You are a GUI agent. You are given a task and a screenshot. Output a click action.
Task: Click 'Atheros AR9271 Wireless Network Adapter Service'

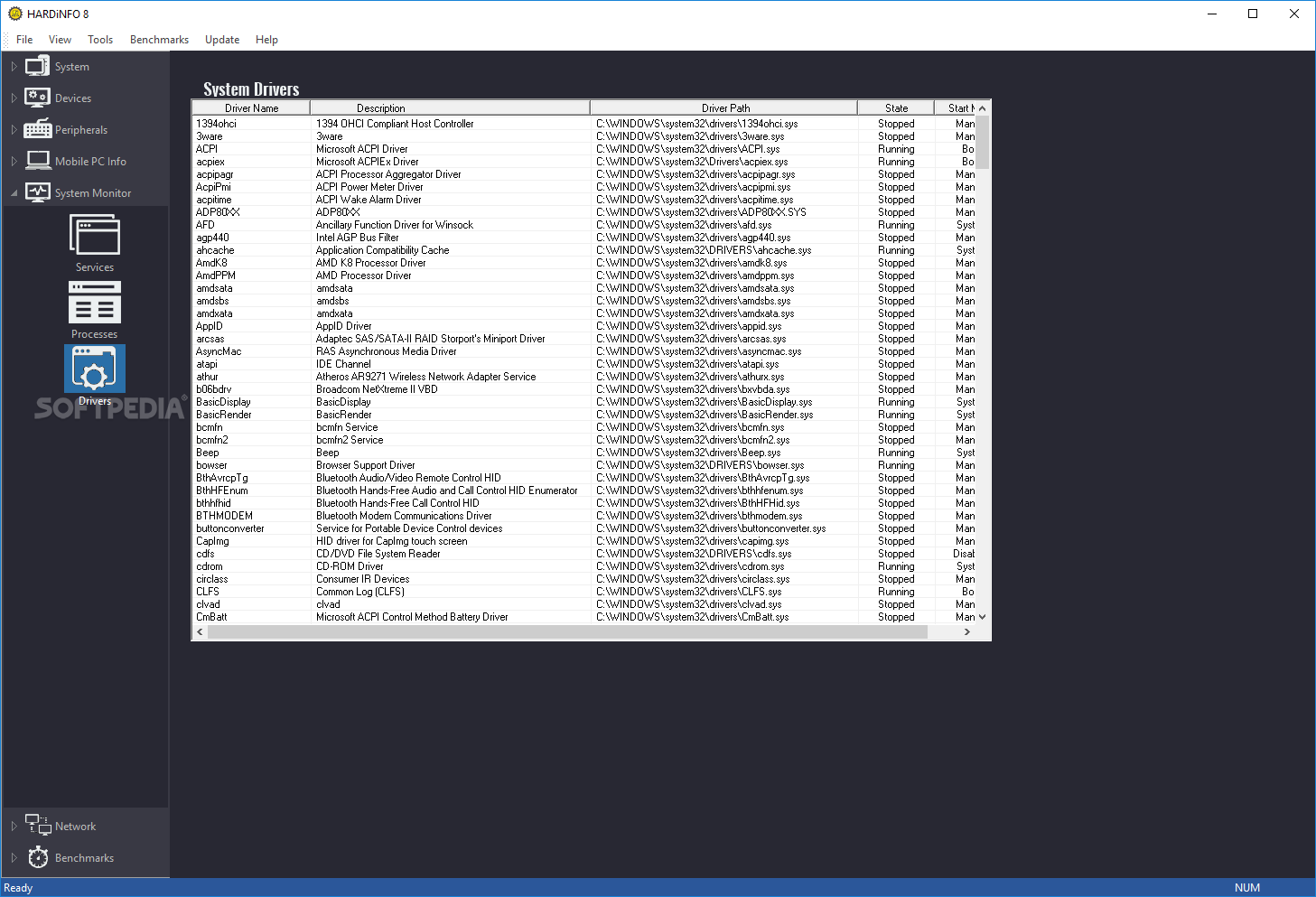(x=425, y=377)
